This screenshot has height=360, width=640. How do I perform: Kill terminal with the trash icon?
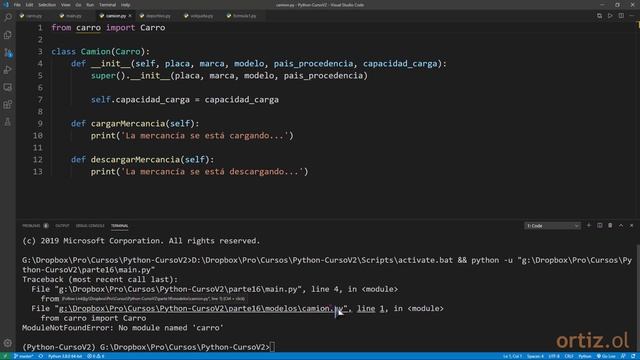610,225
